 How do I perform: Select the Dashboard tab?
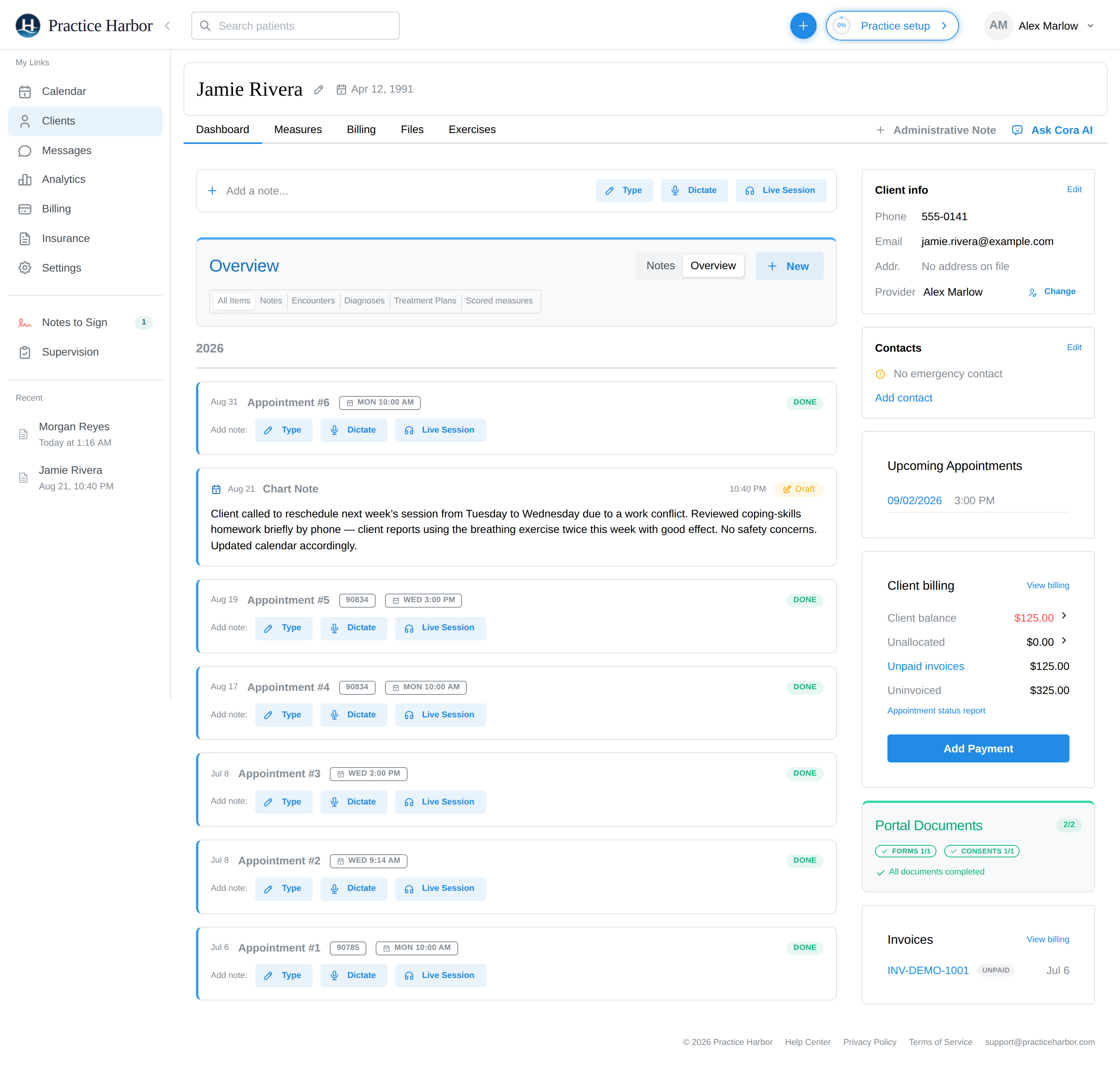pyautogui.click(x=222, y=130)
